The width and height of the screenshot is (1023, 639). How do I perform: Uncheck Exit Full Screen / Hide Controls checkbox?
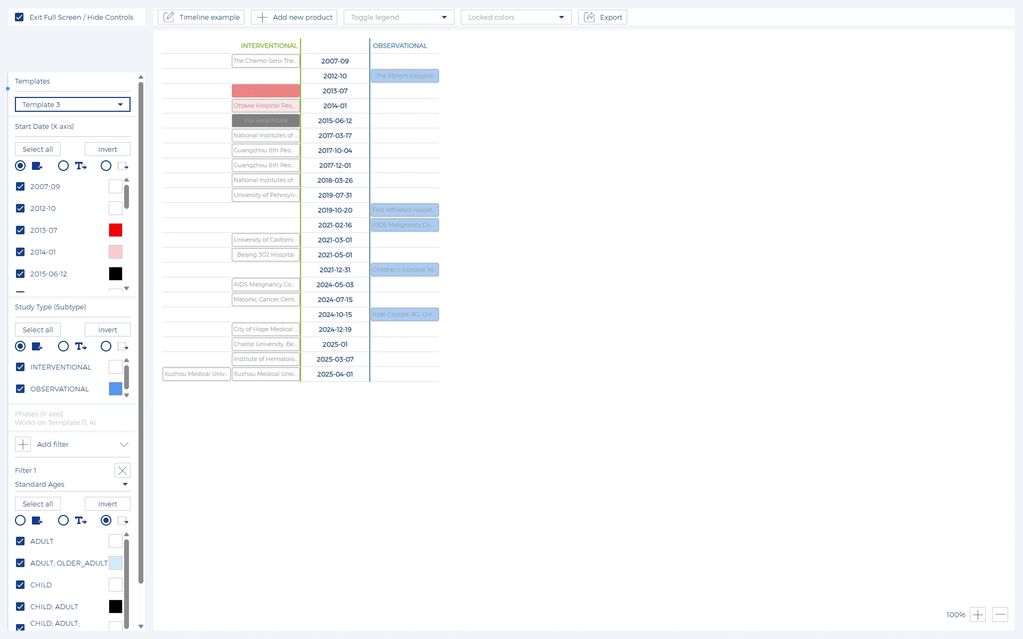tap(19, 17)
